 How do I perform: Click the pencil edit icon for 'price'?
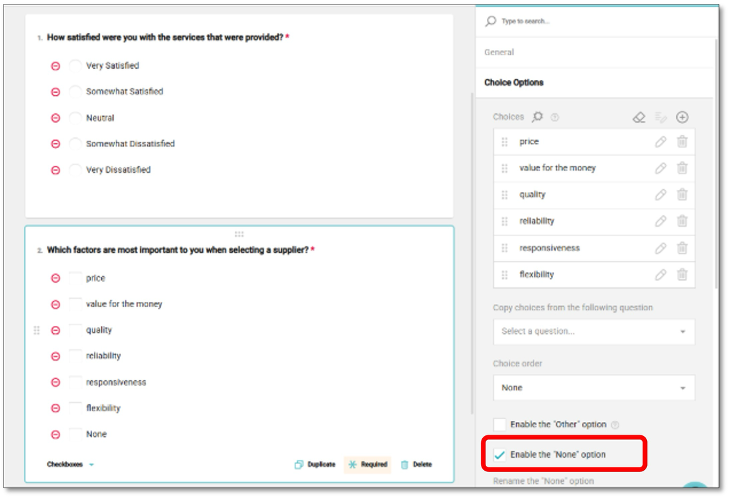[660, 142]
